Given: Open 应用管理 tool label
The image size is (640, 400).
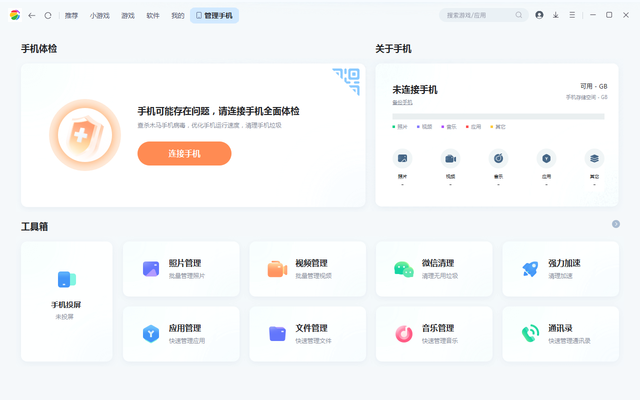Looking at the screenshot, I should pyautogui.click(x=185, y=328).
